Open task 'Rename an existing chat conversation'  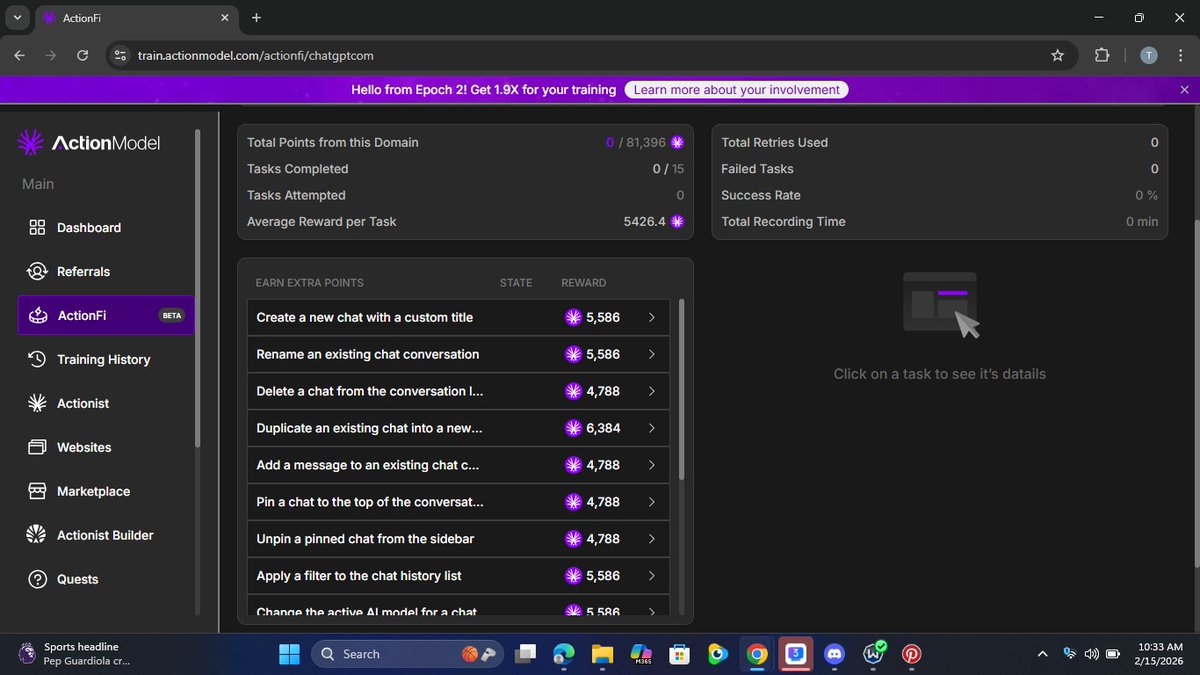[x=458, y=354]
